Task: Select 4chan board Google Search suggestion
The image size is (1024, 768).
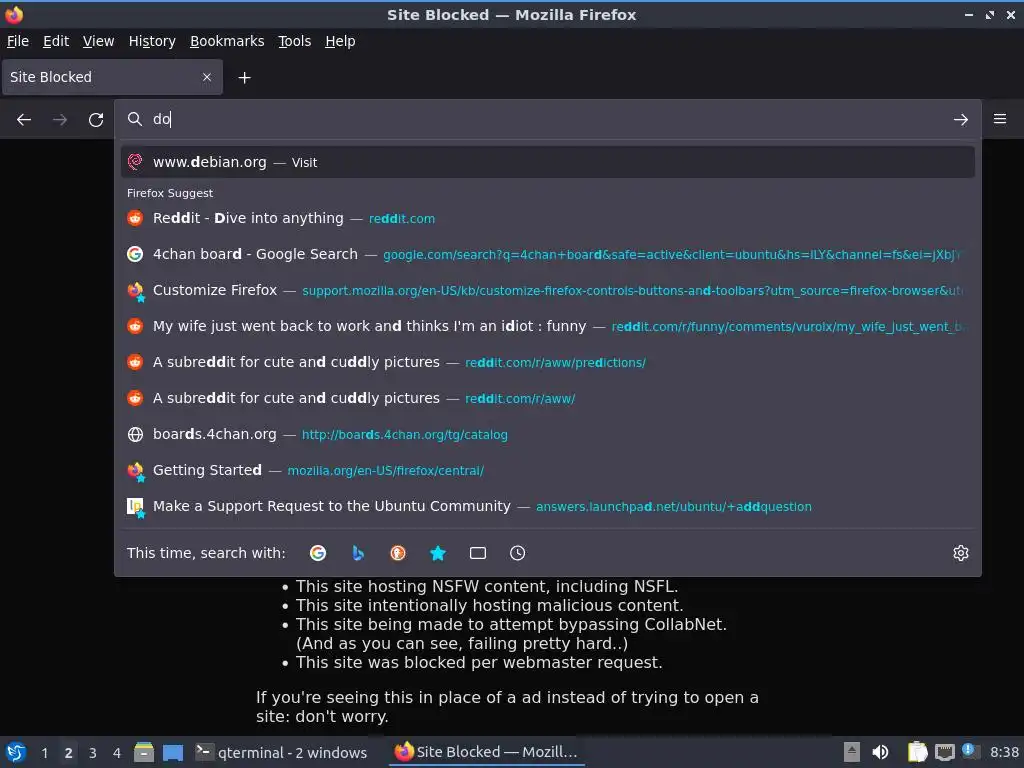Action: point(547,254)
